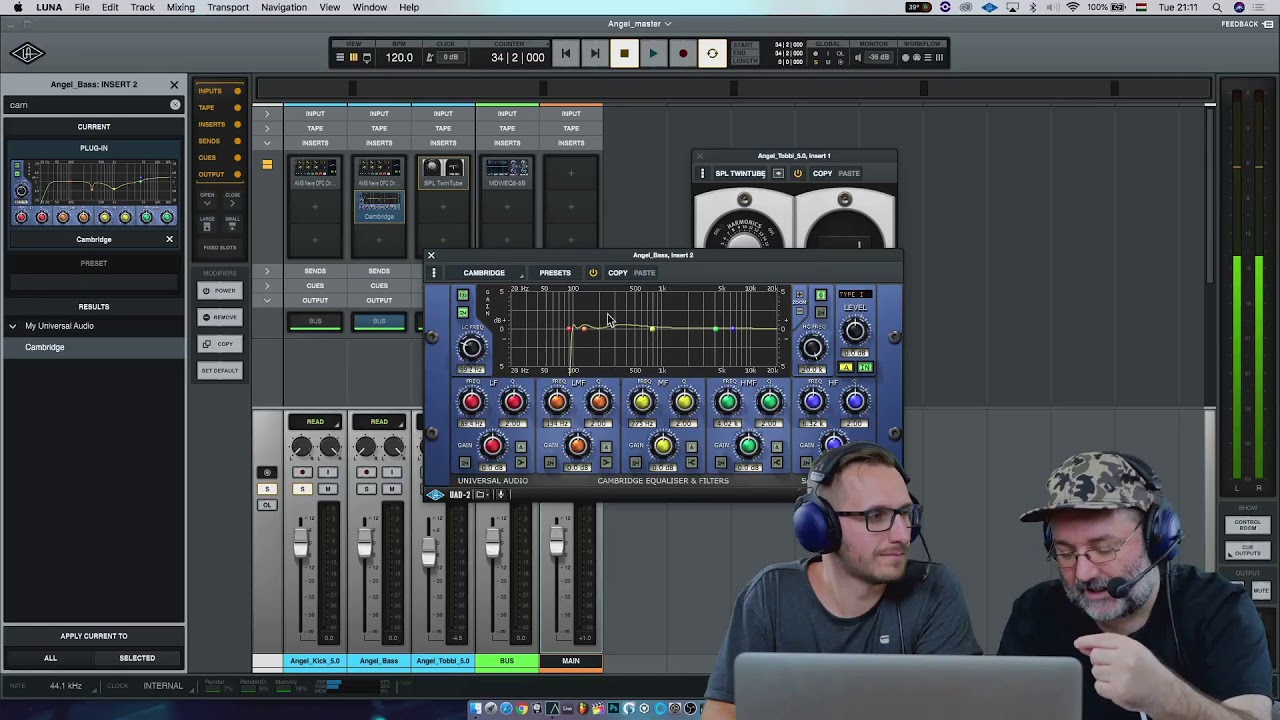Screen dimensions: 1280x720
Task: Apply current plug-in to ALL tracks
Action: [50, 658]
